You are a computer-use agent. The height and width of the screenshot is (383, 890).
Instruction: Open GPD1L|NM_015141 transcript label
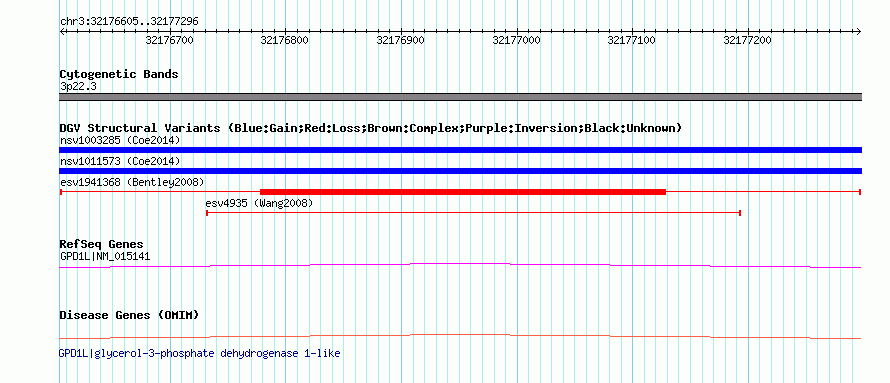105,256
